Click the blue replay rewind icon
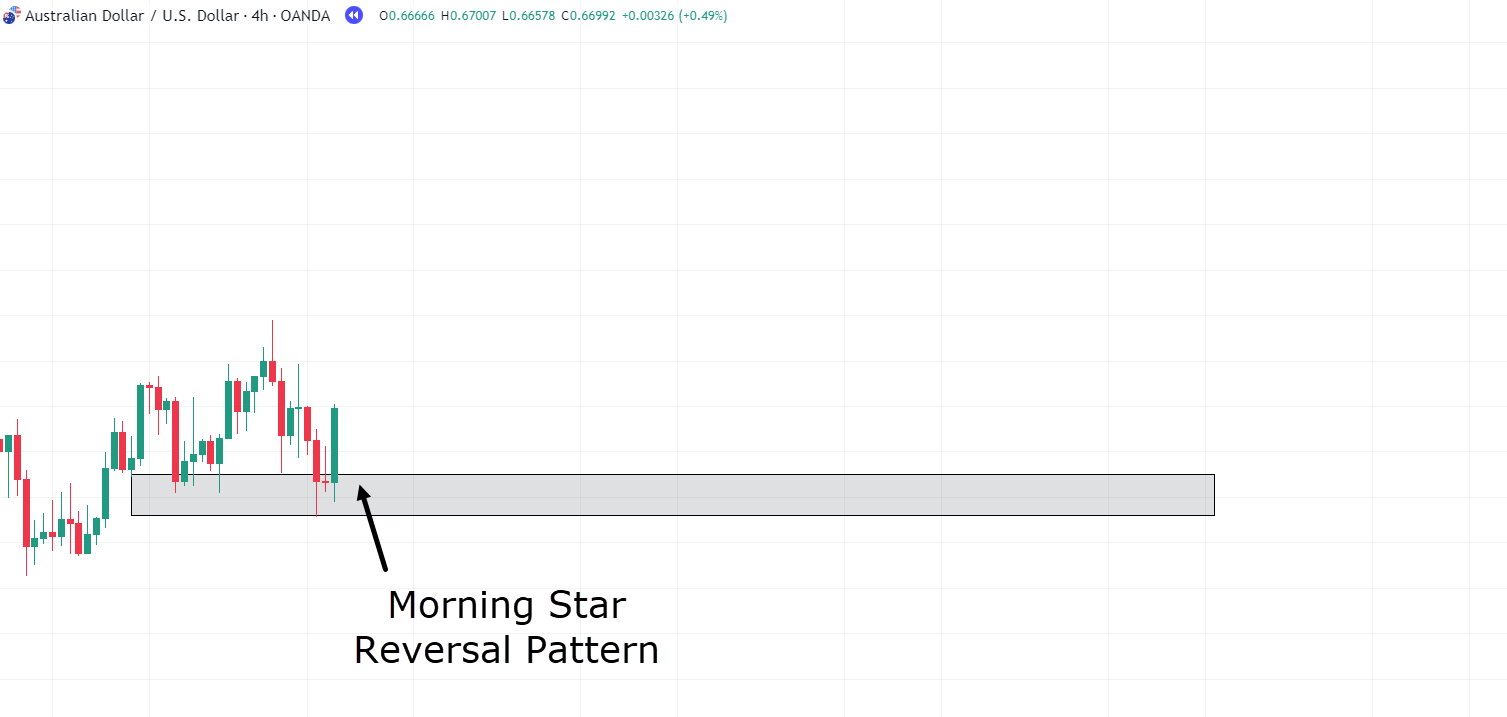1507x717 pixels. click(x=353, y=16)
